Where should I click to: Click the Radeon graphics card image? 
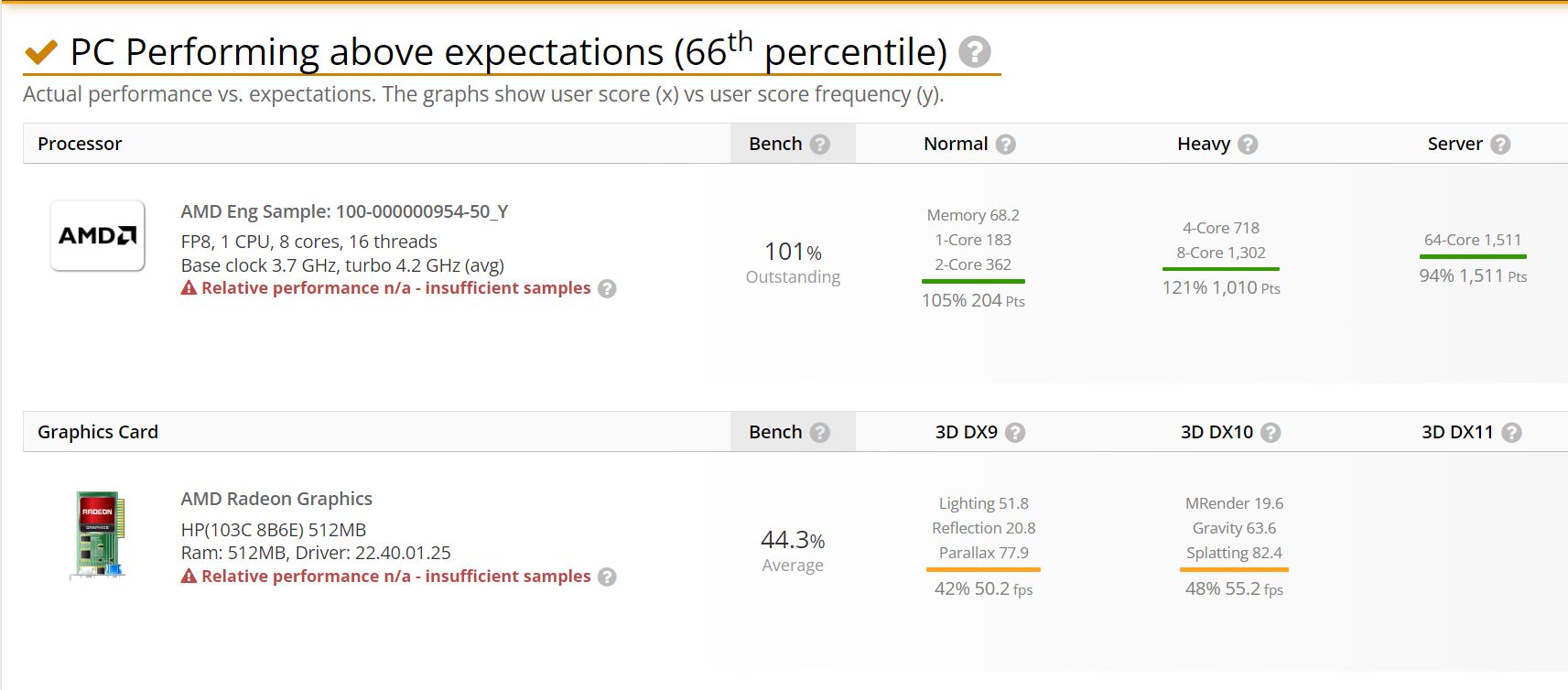point(98,535)
